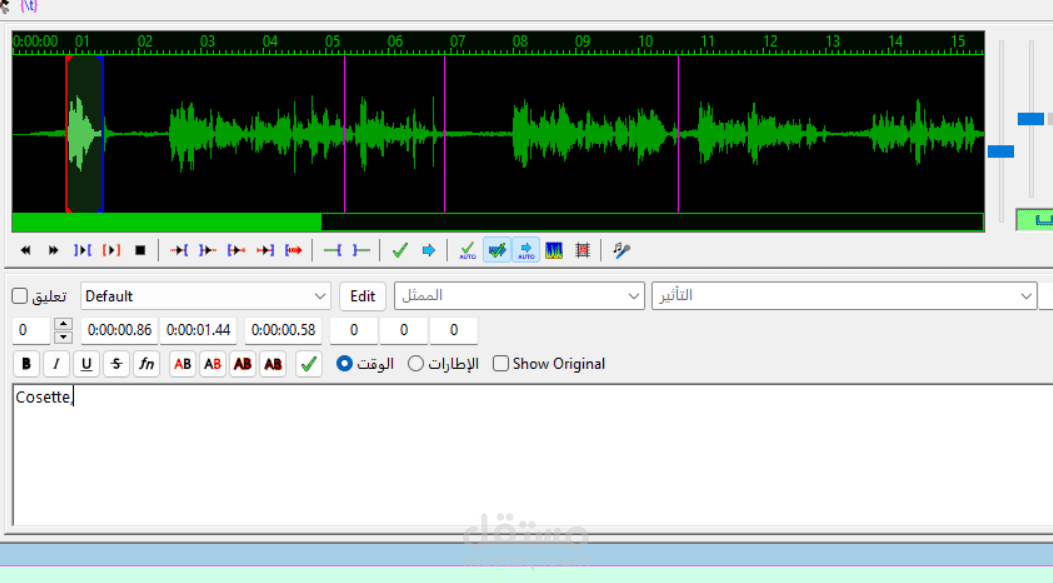
Task: Go to selection with blue arrow icon
Action: point(428,251)
